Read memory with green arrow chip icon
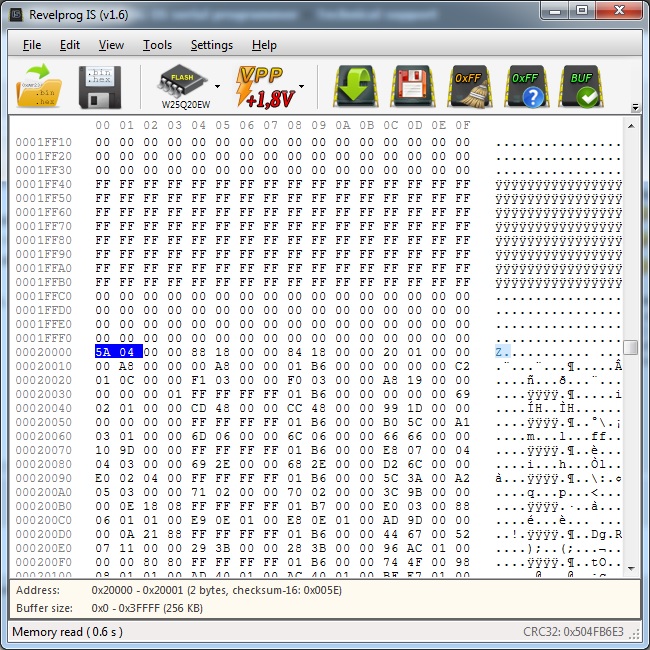650x650 pixels. tap(354, 87)
